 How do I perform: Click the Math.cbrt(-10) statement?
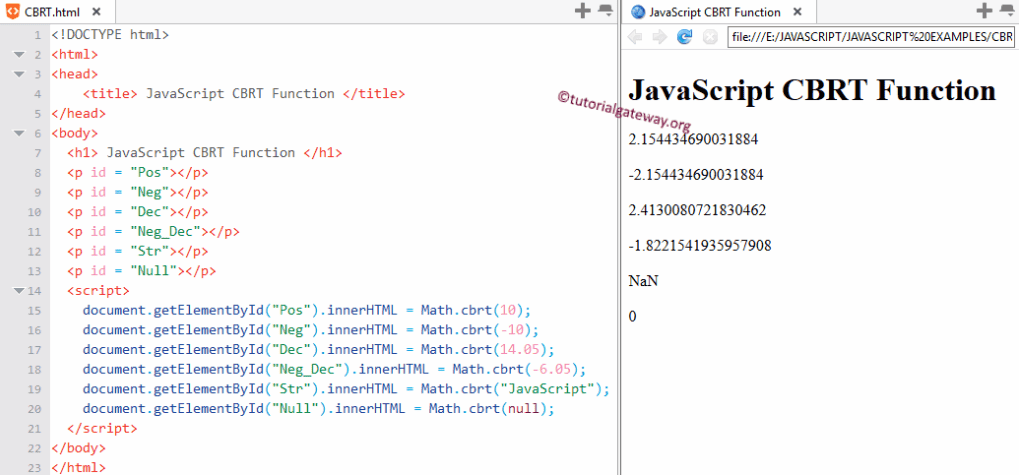point(311,329)
